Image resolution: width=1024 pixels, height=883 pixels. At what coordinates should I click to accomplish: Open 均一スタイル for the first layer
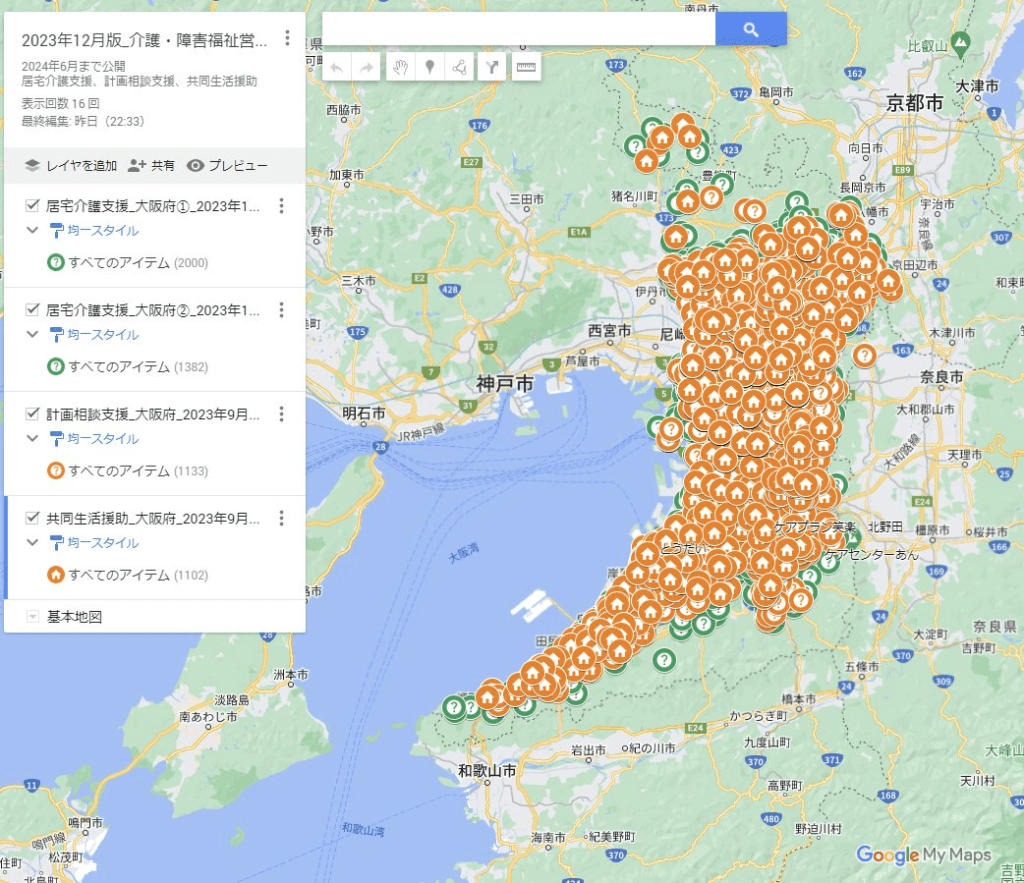point(102,228)
